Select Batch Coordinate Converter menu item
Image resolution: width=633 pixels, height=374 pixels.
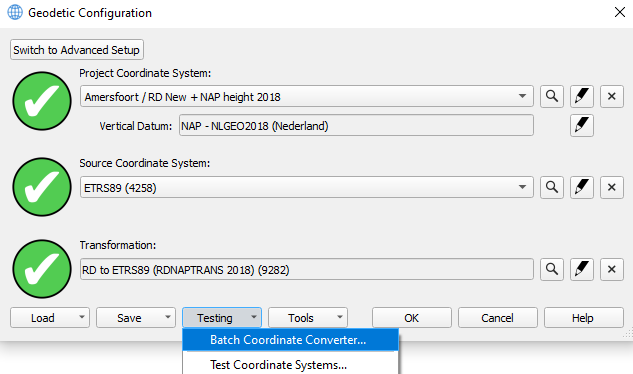tap(290, 340)
